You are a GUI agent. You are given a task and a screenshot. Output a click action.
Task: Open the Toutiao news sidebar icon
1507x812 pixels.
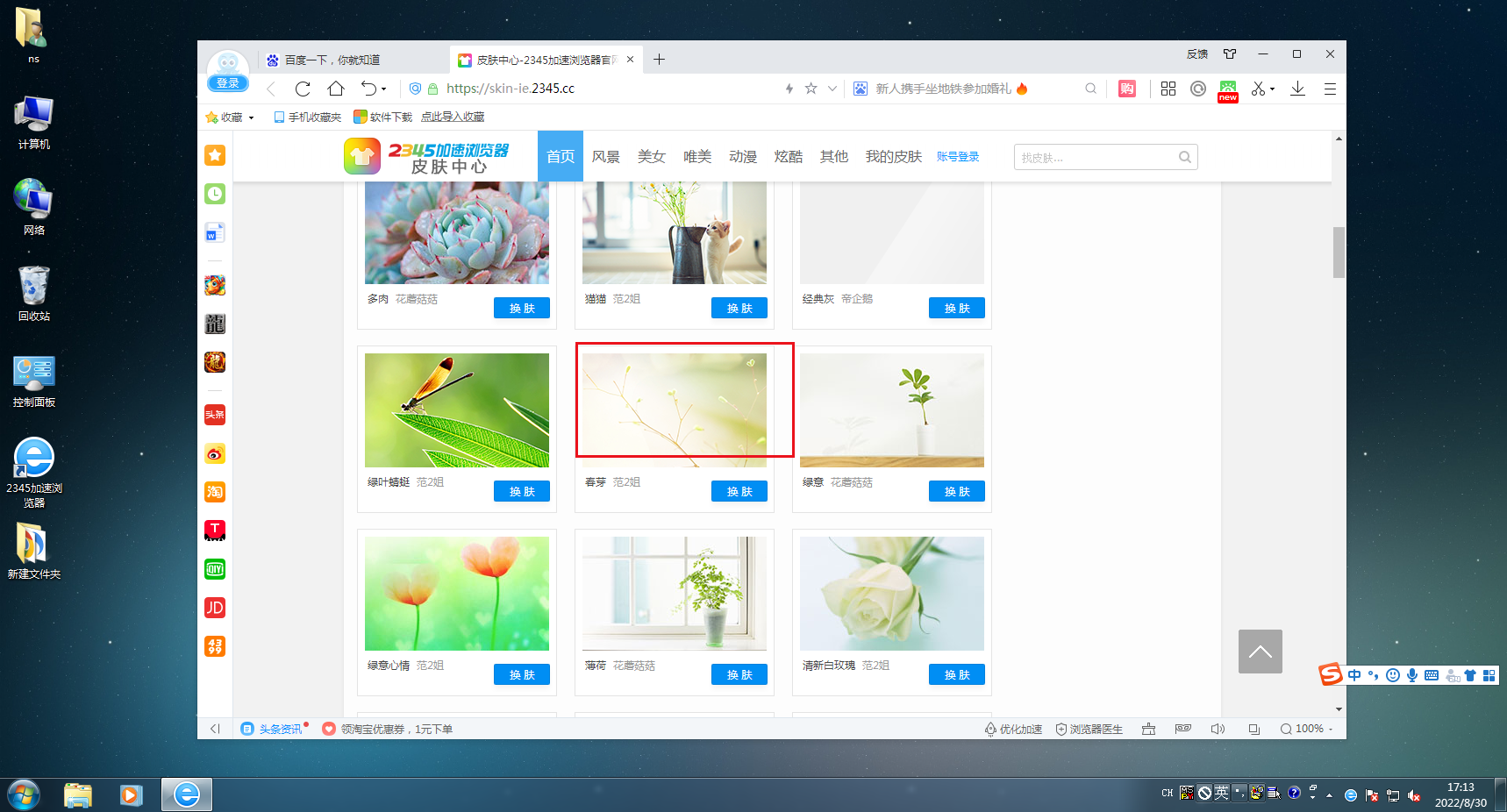(215, 415)
